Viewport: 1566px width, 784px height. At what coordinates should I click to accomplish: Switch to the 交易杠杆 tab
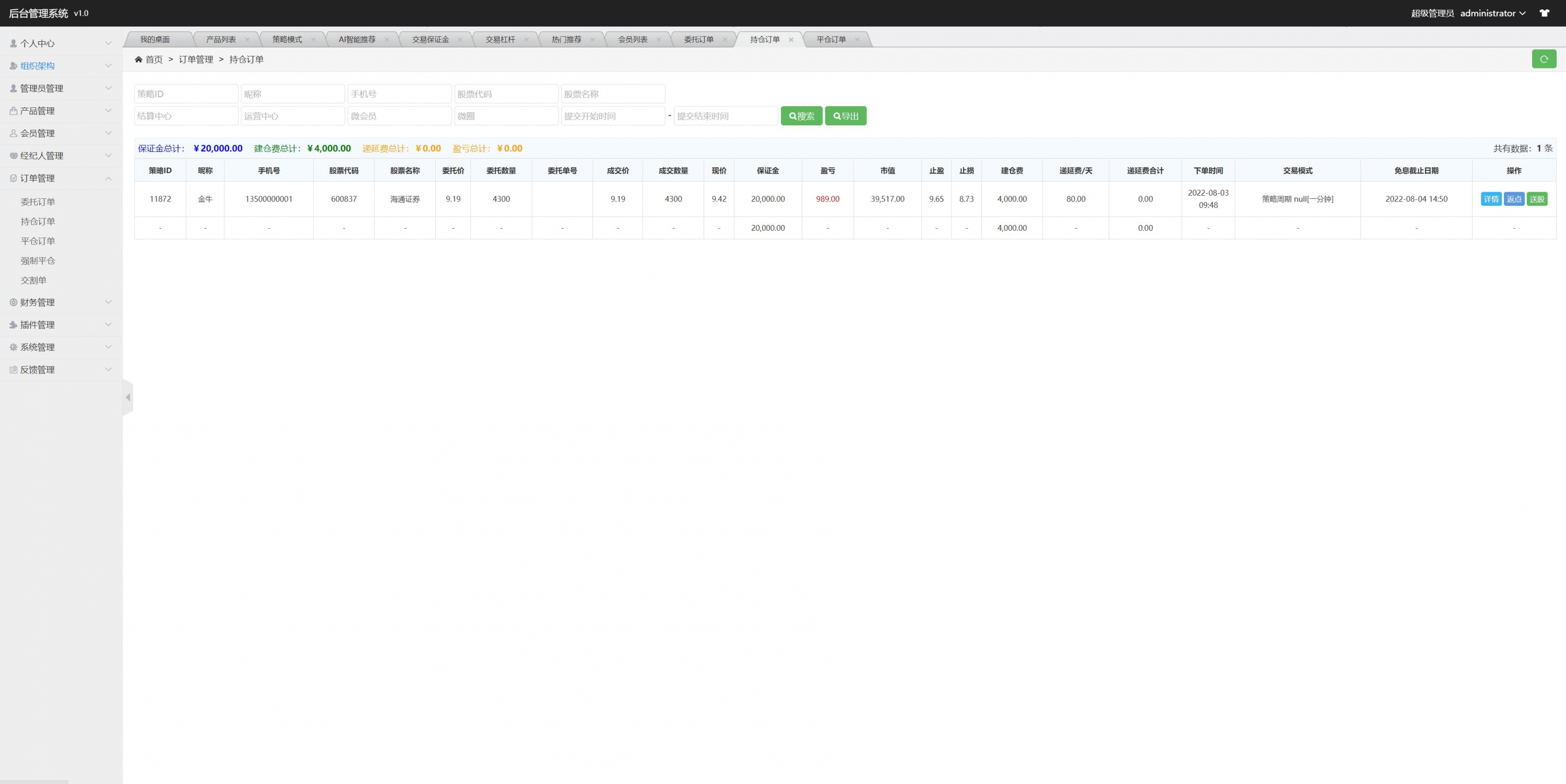[x=500, y=40]
